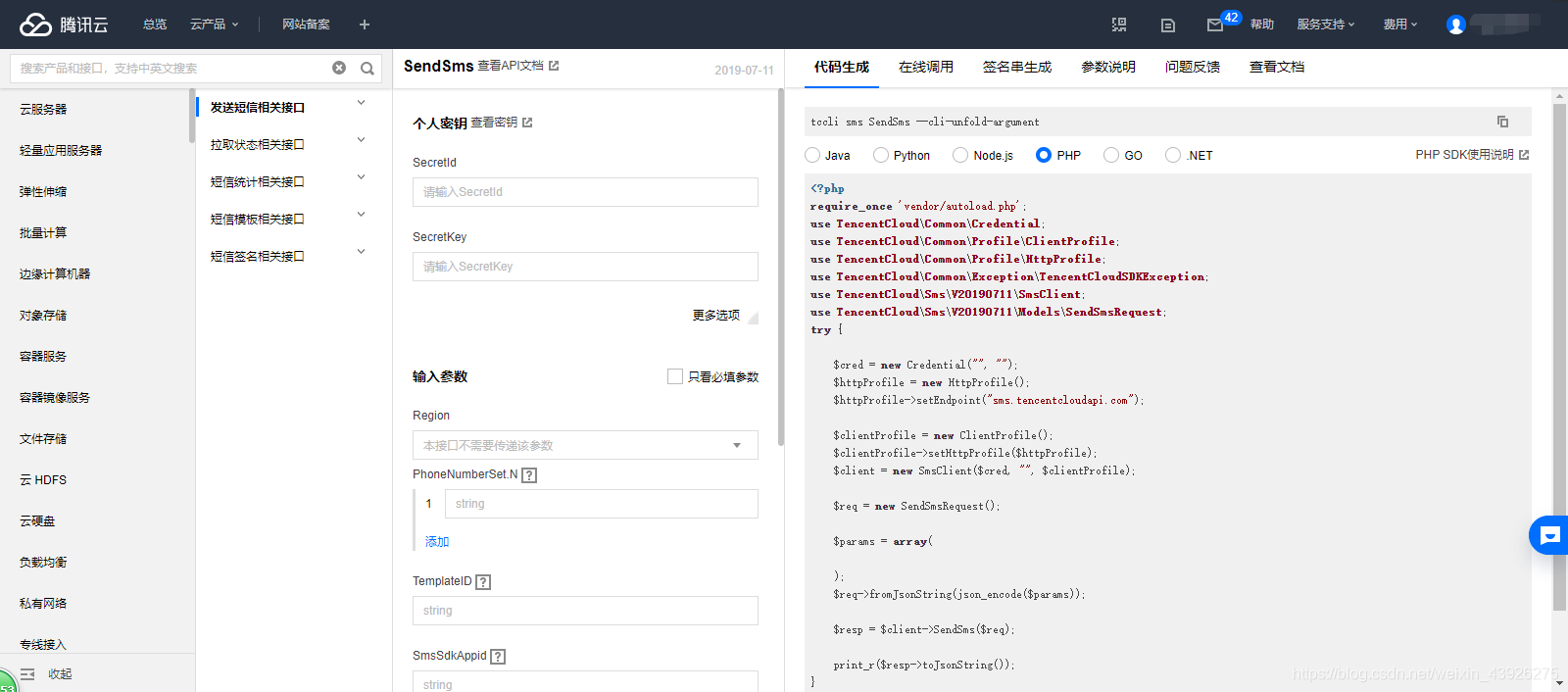1568x692 pixels.
Task: Open the external link icon beside 查看密钥
Action: click(527, 123)
